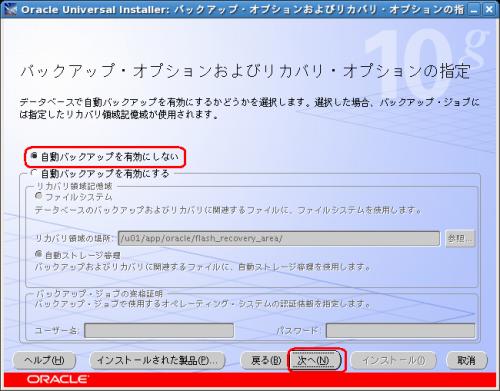The height and width of the screenshot is (391, 500).
Task: Open help with the ヘルプ(H) button
Action: coord(44,360)
